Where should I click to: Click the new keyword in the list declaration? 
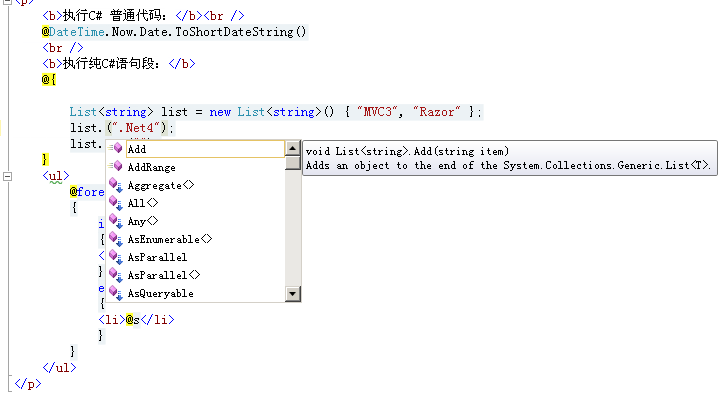coord(220,112)
